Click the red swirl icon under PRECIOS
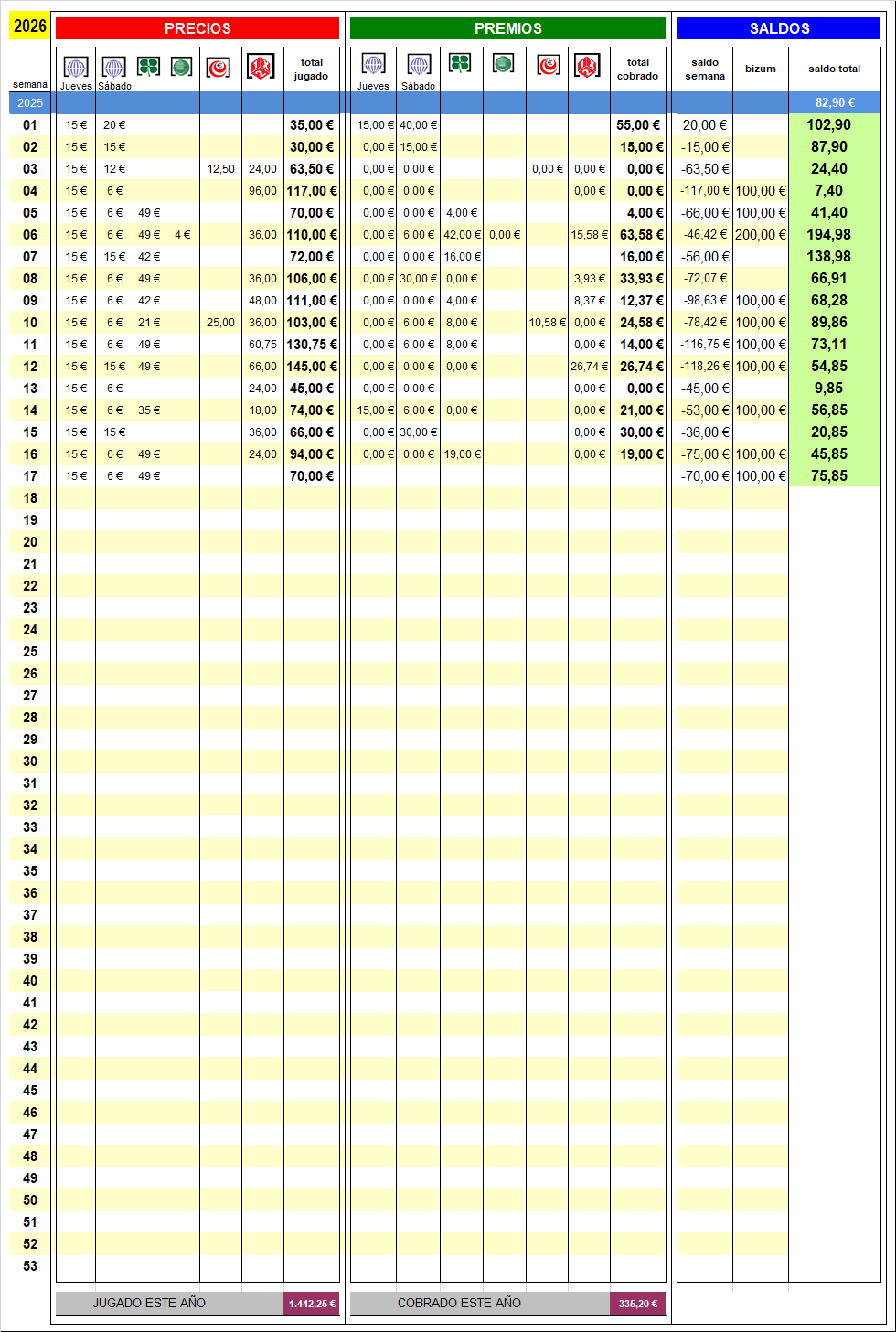This screenshot has width=896, height=1332. tap(219, 68)
